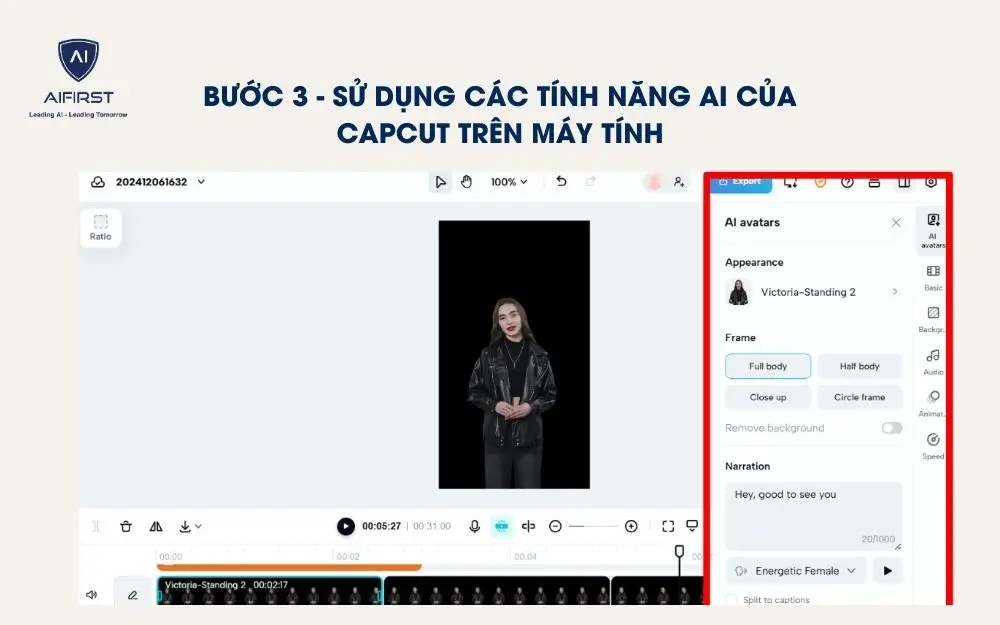This screenshot has width=1000, height=625.
Task: Click into the Narration text box
Action: click(x=814, y=516)
